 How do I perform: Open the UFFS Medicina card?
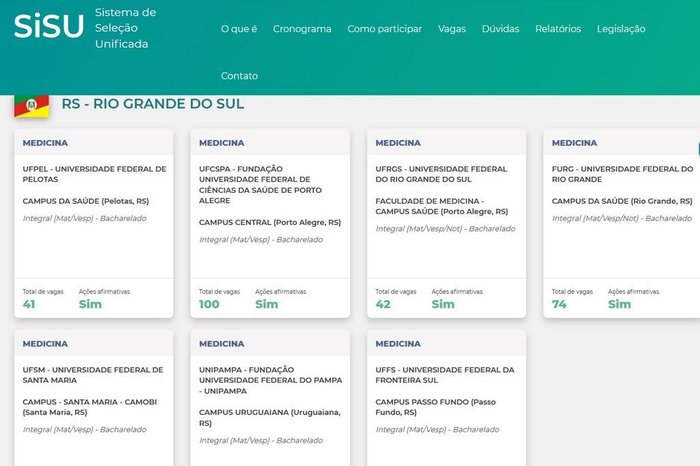[446, 398]
